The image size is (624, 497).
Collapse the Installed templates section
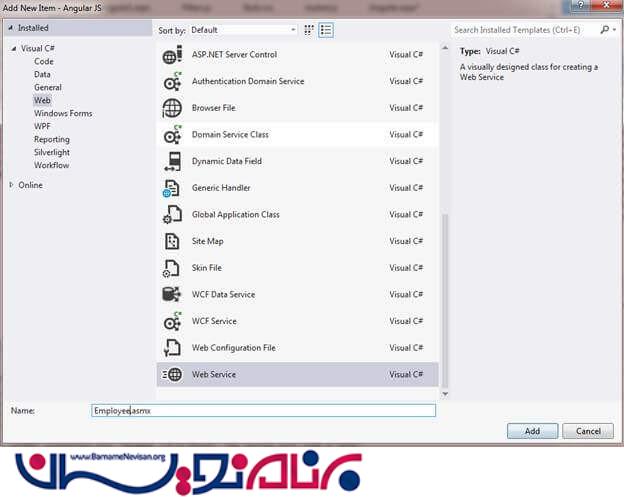pyautogui.click(x=11, y=28)
